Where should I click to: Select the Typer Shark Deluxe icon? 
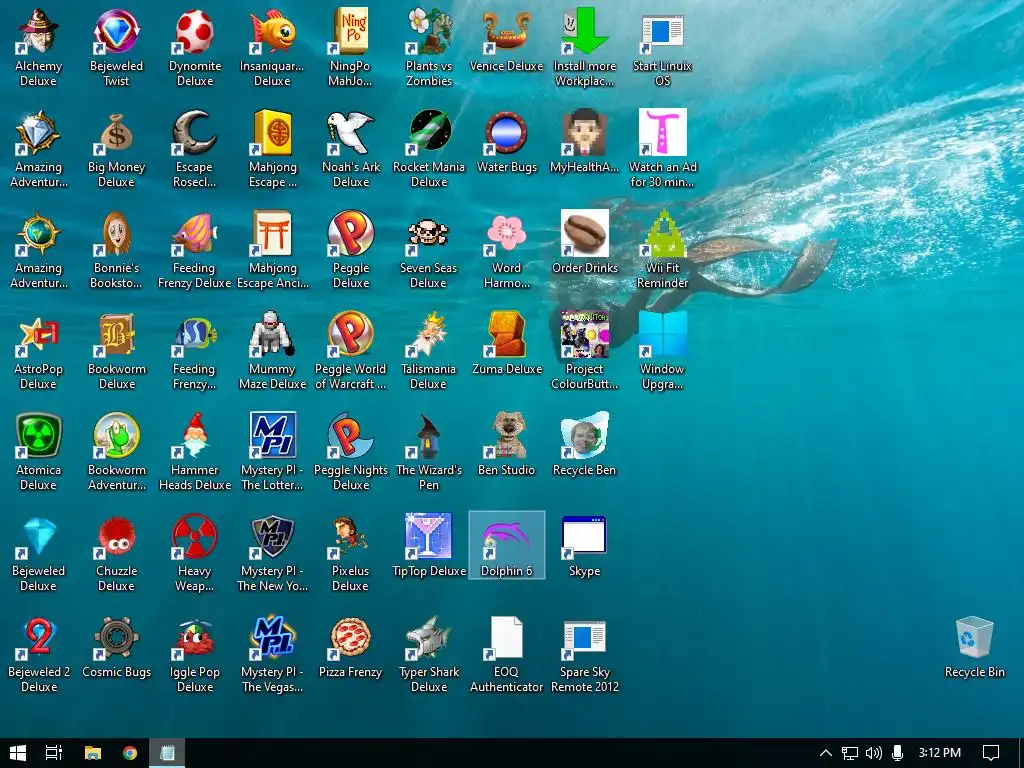pos(428,638)
